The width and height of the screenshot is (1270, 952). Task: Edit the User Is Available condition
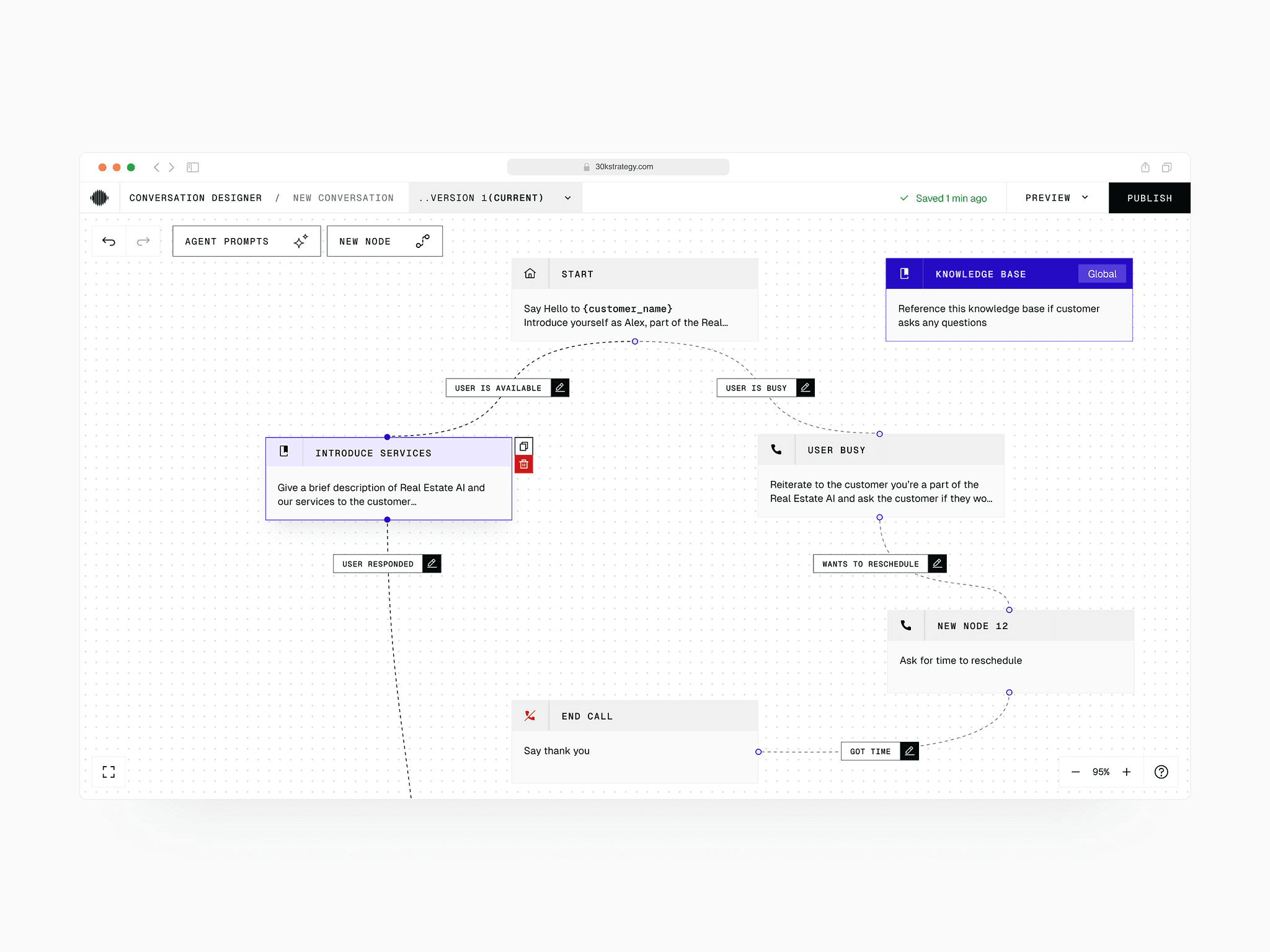coord(560,388)
